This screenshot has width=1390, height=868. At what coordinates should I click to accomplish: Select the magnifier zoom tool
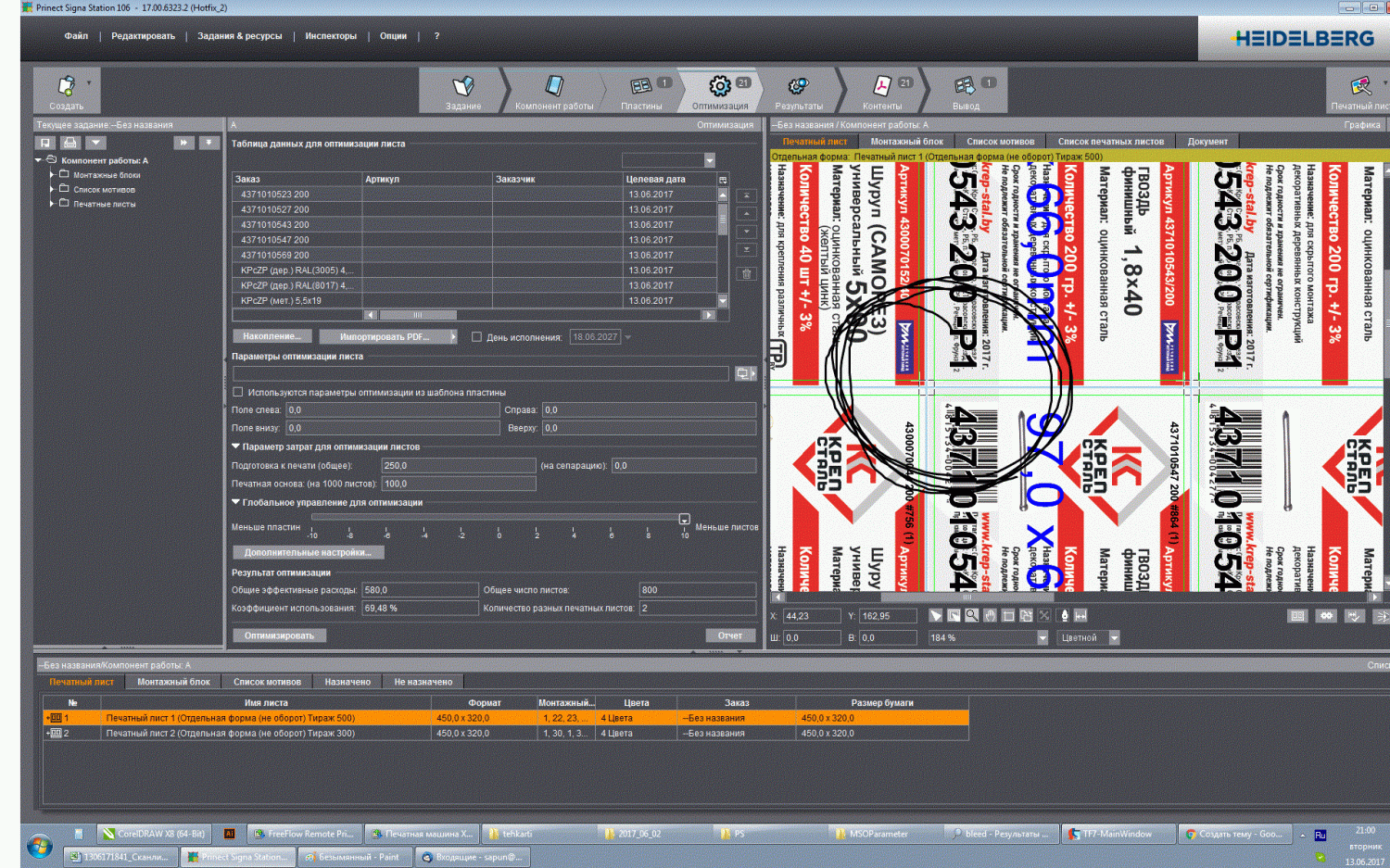point(971,615)
